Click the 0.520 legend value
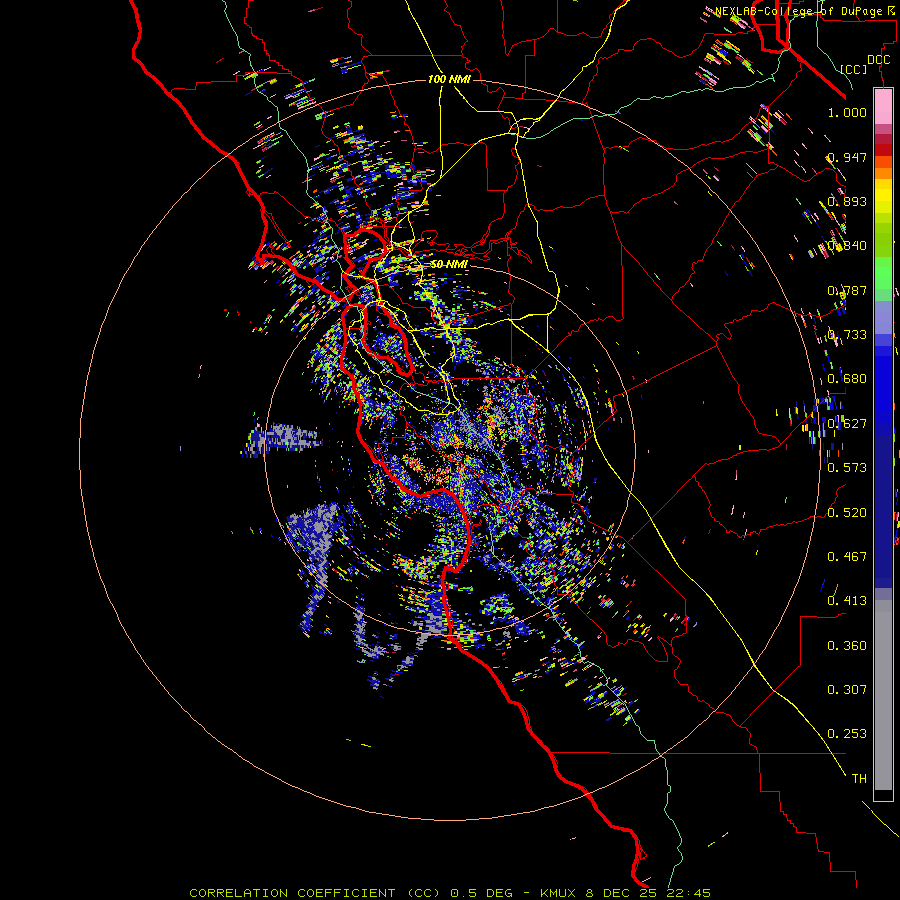900x900 pixels. pos(847,513)
